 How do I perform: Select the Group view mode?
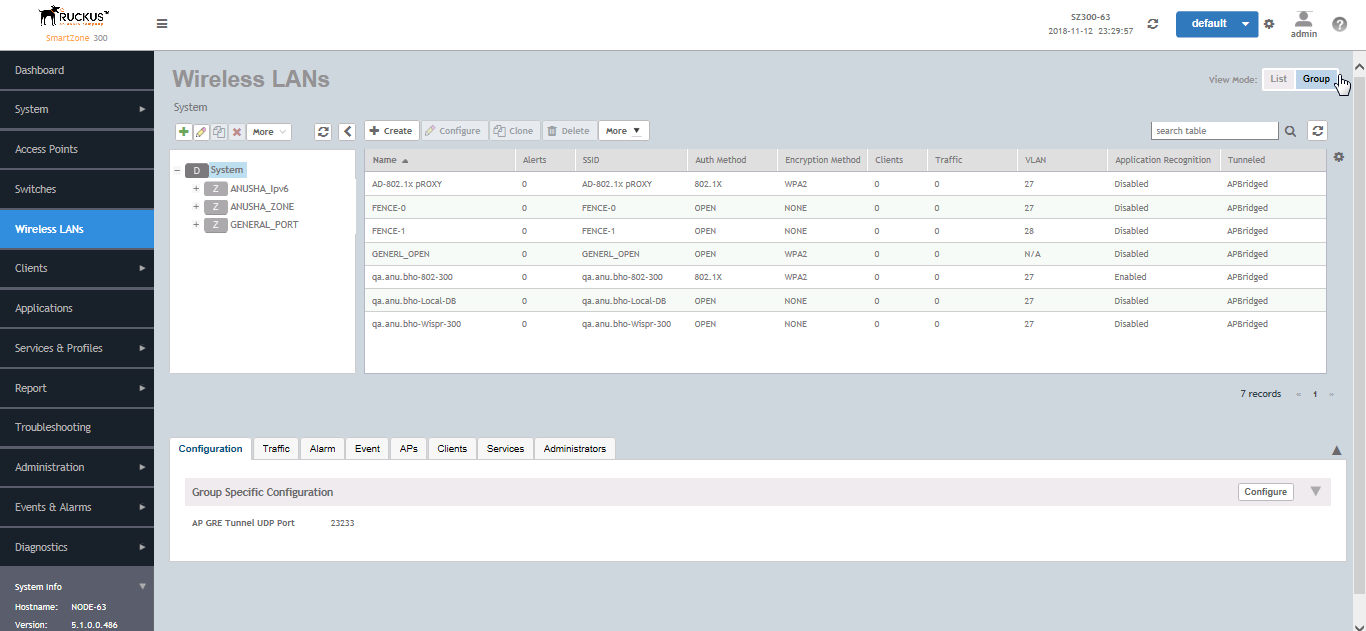pyautogui.click(x=1315, y=79)
